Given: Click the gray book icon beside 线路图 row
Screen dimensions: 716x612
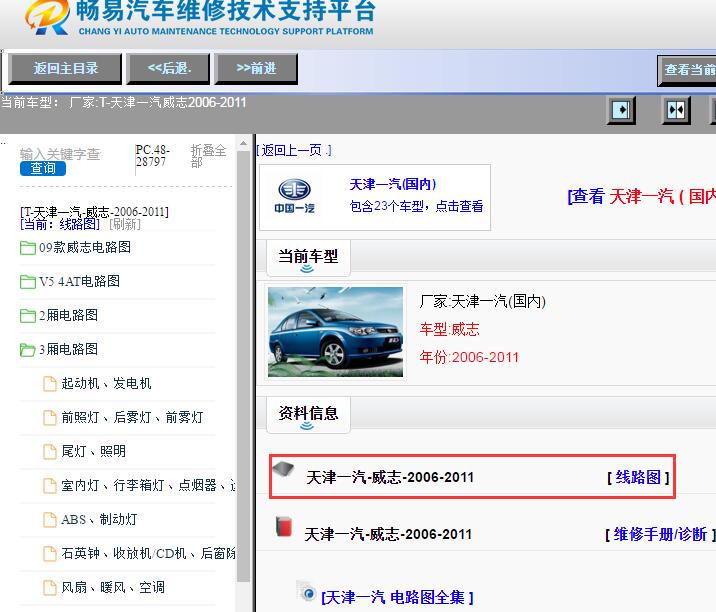Looking at the screenshot, I should click(283, 469).
